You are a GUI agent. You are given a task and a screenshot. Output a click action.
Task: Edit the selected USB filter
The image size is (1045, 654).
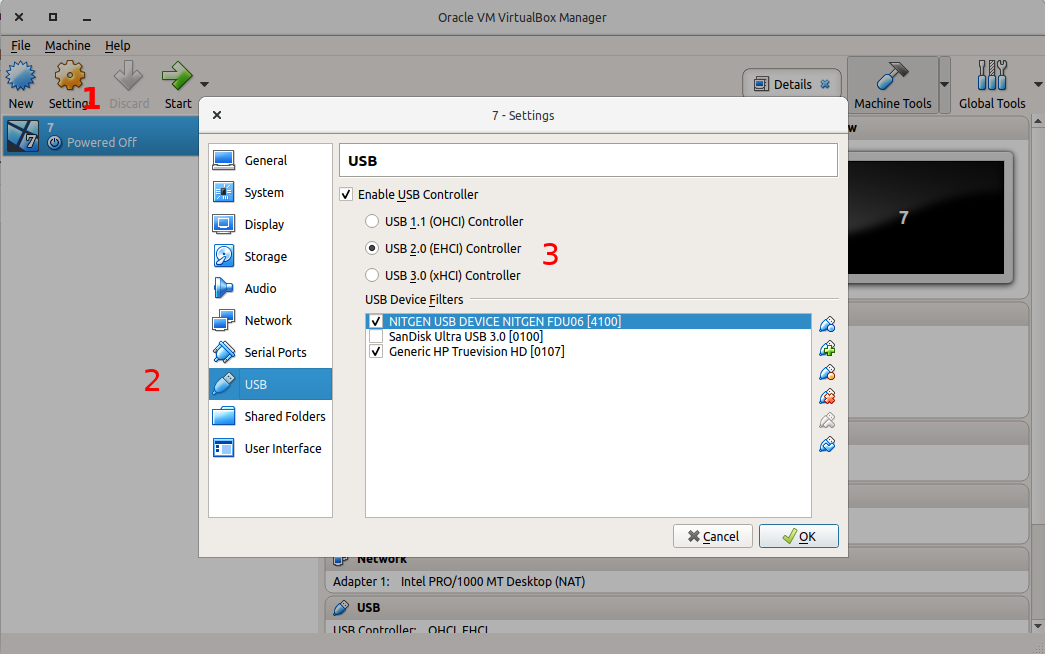[827, 373]
